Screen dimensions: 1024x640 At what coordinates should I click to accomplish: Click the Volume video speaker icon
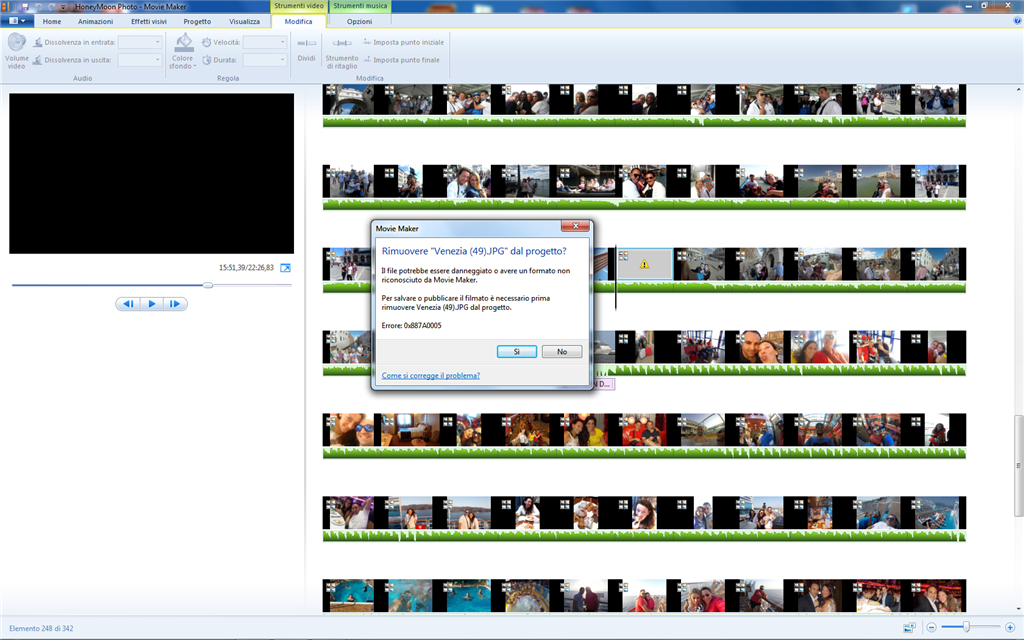point(16,43)
